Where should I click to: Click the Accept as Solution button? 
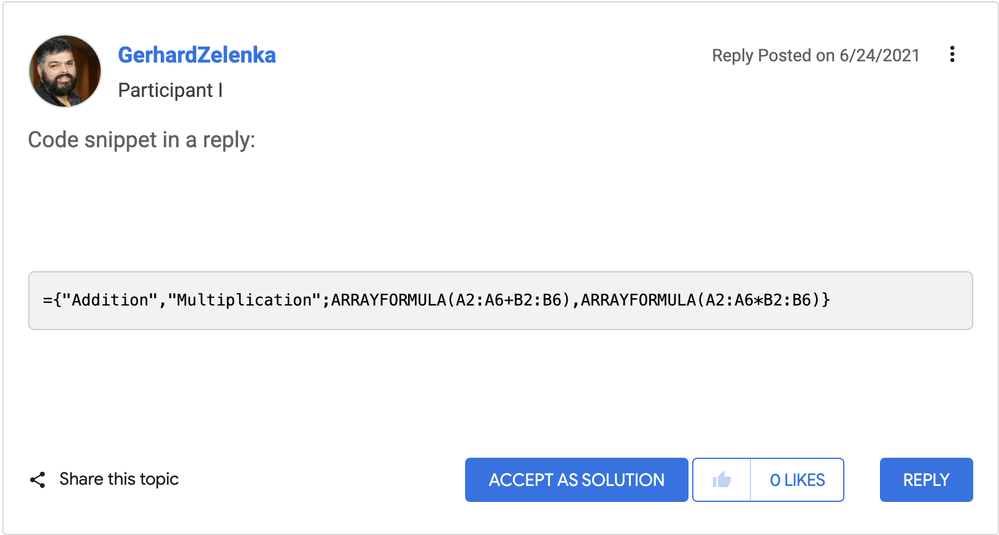(x=577, y=480)
